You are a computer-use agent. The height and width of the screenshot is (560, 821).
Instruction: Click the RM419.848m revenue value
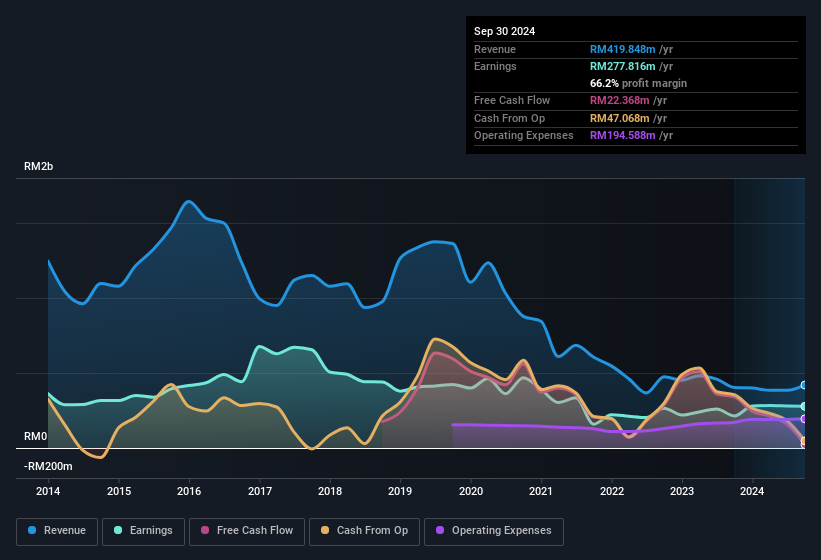point(623,49)
